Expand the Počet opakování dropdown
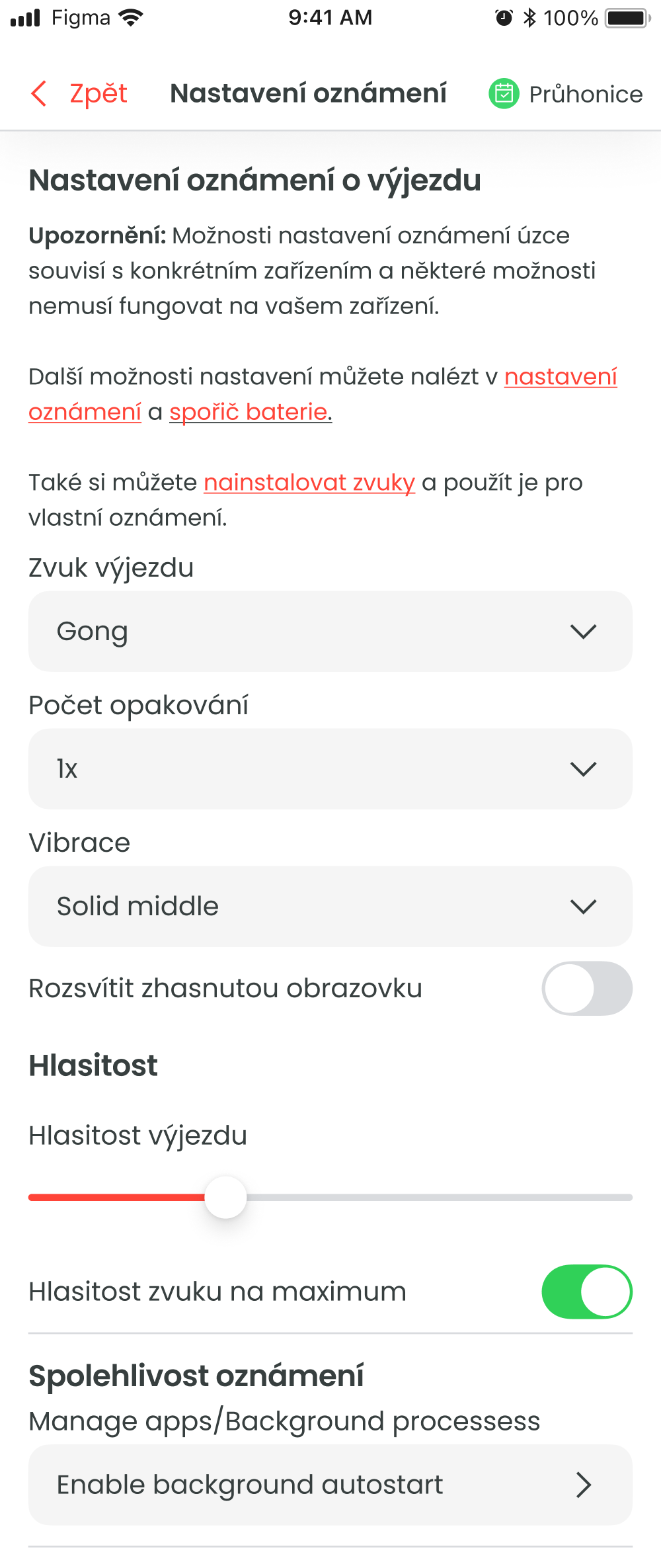Image resolution: width=661 pixels, height=1568 pixels. coord(330,768)
